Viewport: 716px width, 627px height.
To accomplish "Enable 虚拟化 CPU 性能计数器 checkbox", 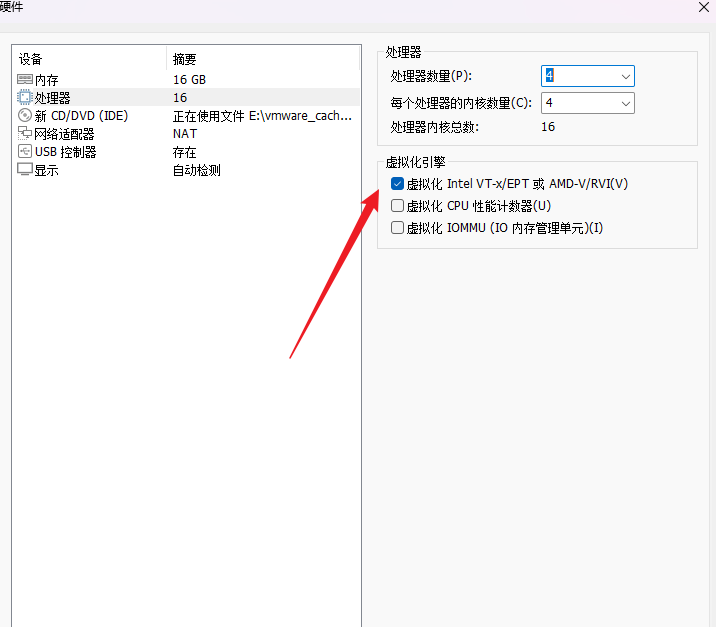I will (x=397, y=205).
